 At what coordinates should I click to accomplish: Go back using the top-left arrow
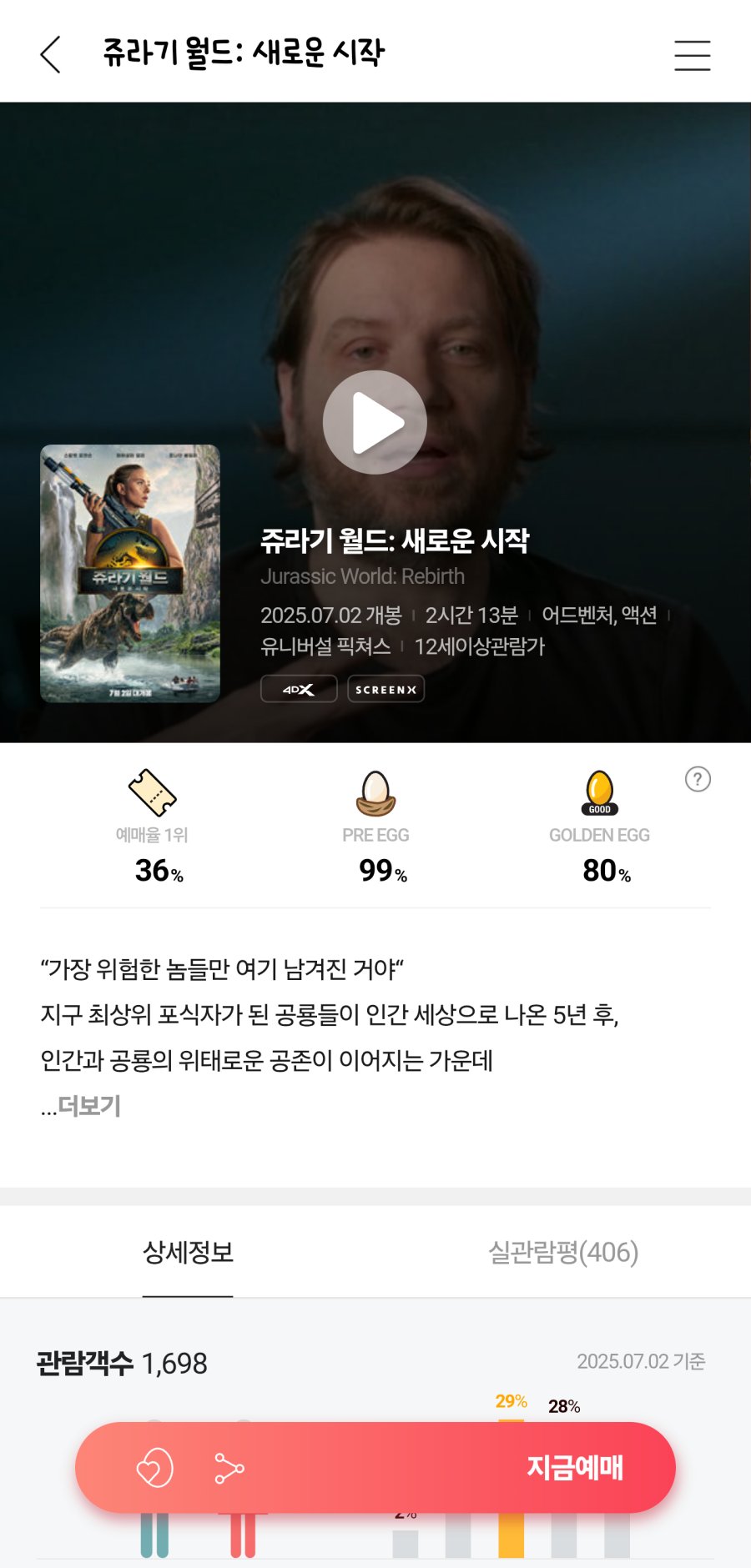pyautogui.click(x=50, y=54)
